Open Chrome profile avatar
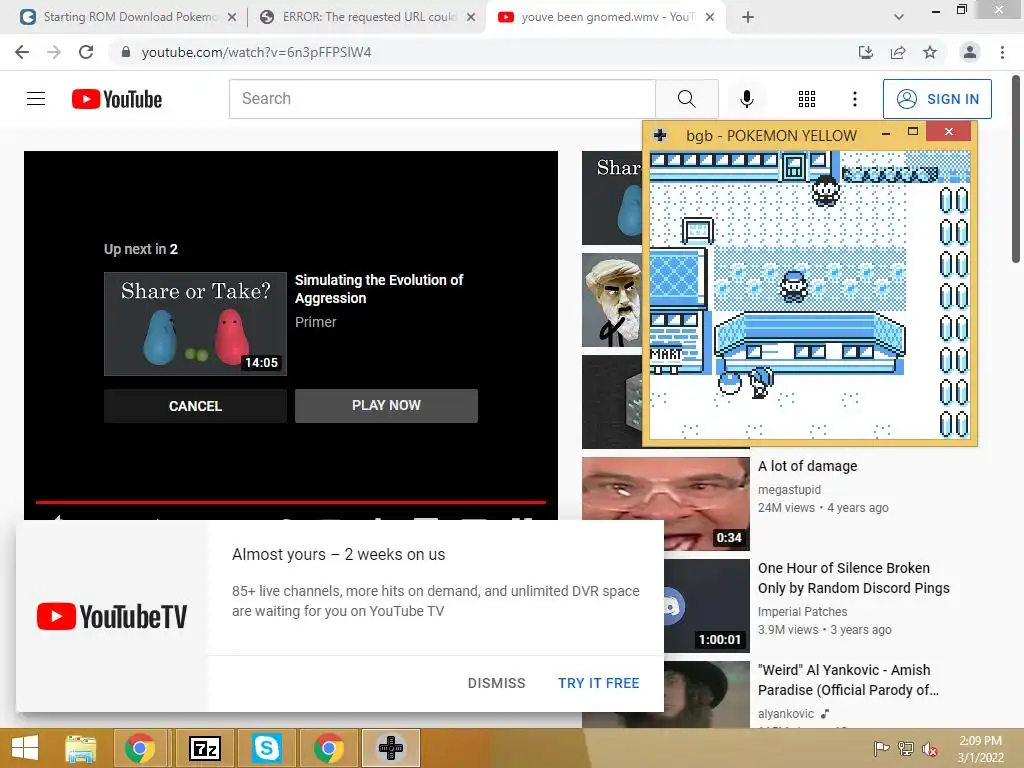This screenshot has width=1024, height=768. click(x=970, y=52)
